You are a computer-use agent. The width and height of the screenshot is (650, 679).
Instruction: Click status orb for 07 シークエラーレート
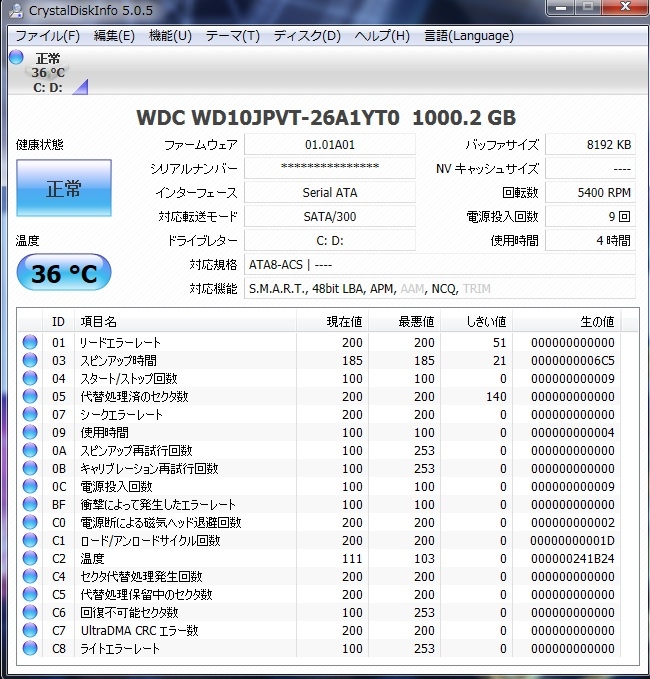30,414
